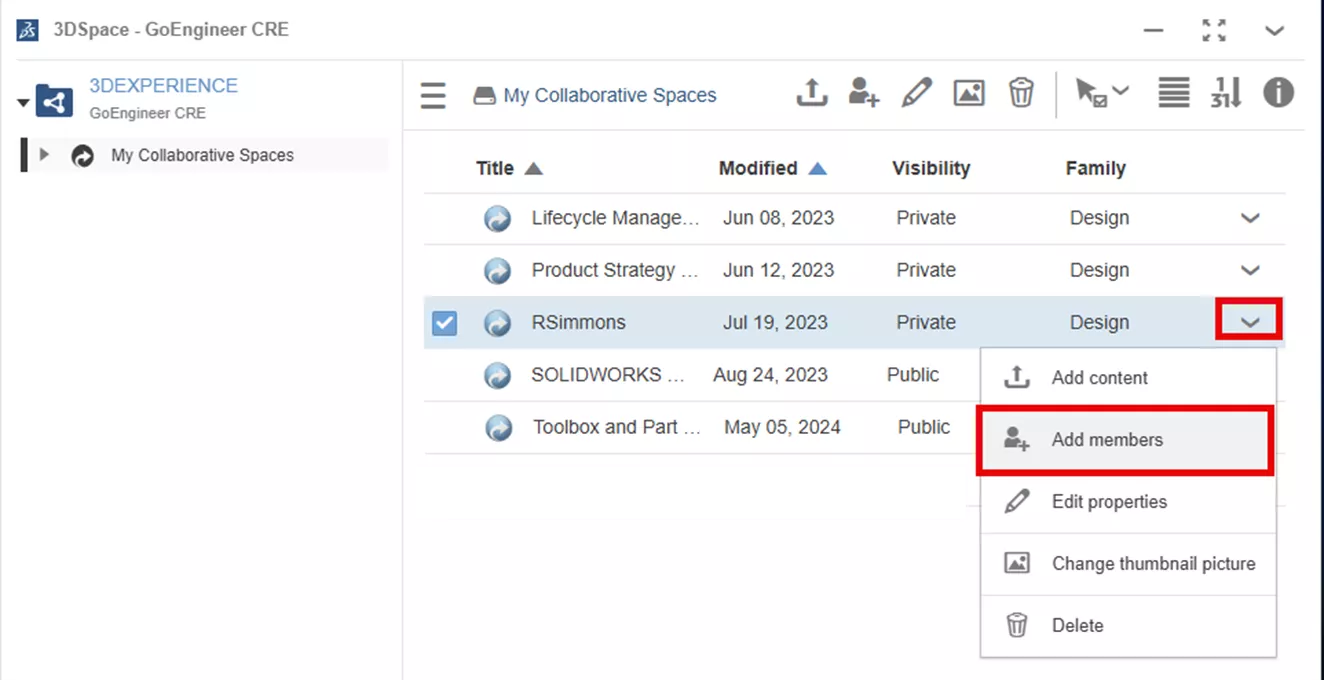Click the My Collaborative Spaces breadcrumb link
The height and width of the screenshot is (680, 1324).
[x=610, y=96]
